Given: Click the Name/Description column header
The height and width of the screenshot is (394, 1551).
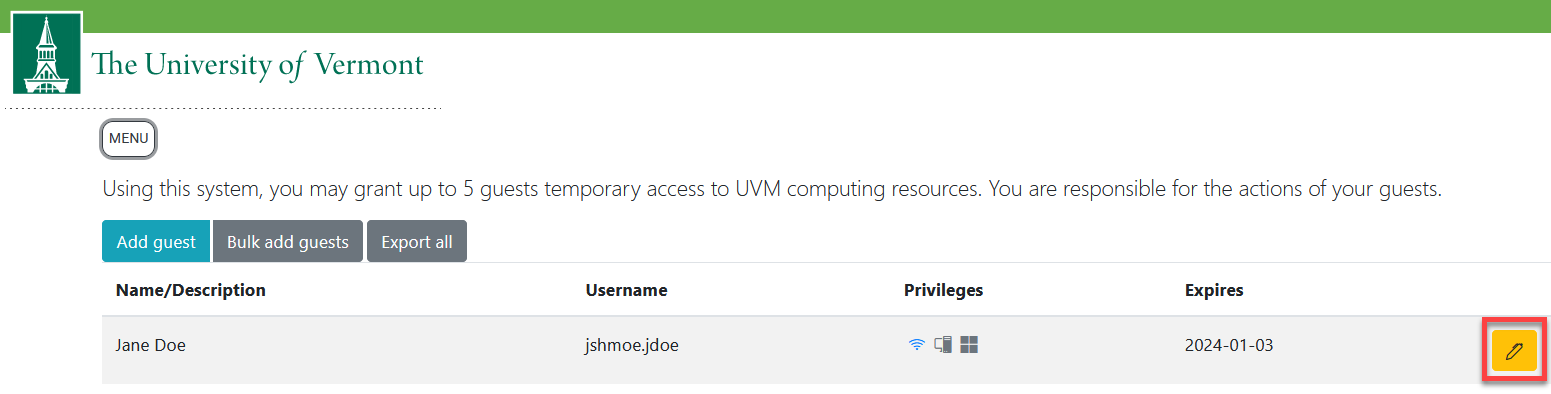Looking at the screenshot, I should coord(191,290).
